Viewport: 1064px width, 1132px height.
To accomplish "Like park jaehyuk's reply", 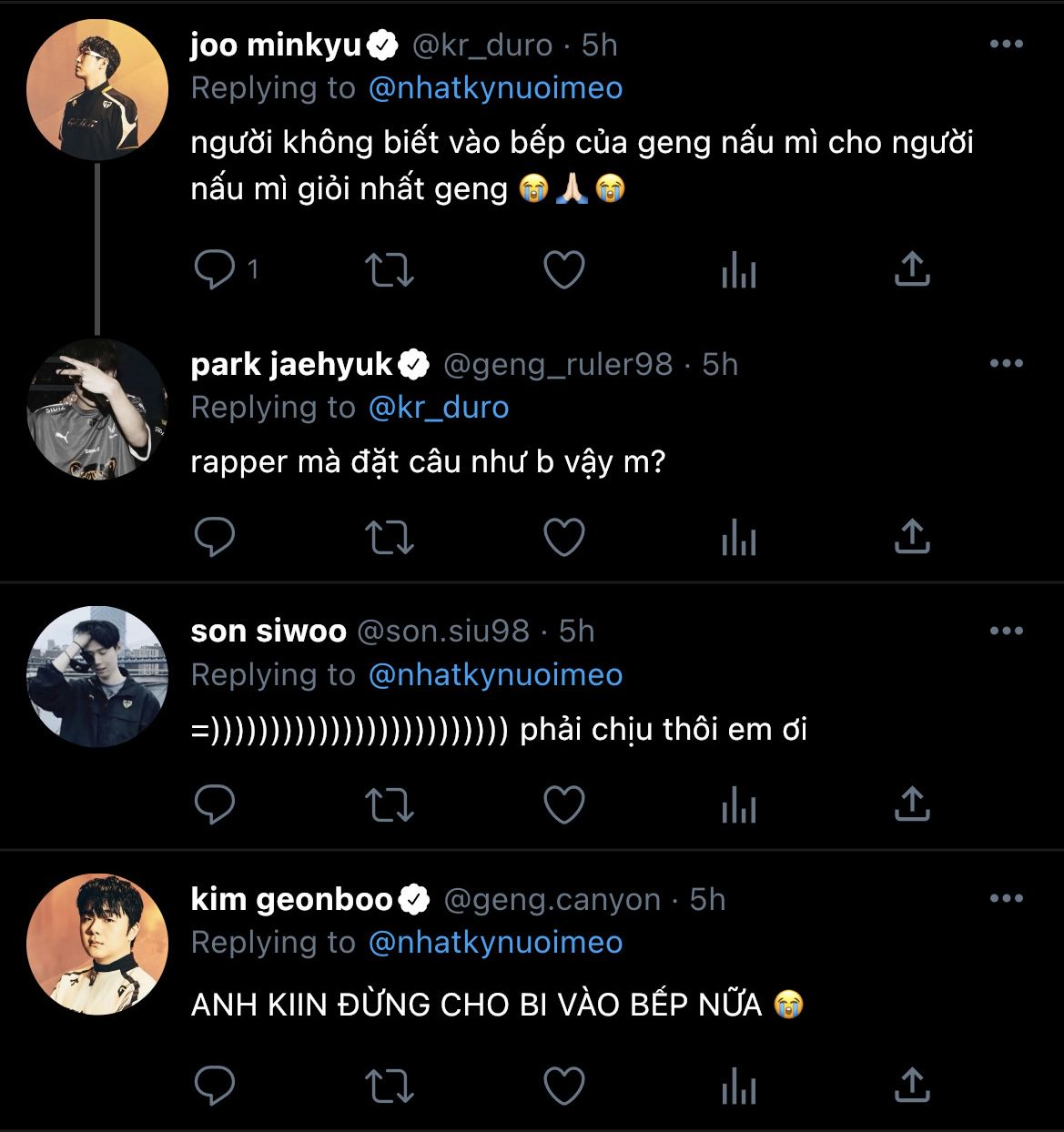I will point(563,537).
